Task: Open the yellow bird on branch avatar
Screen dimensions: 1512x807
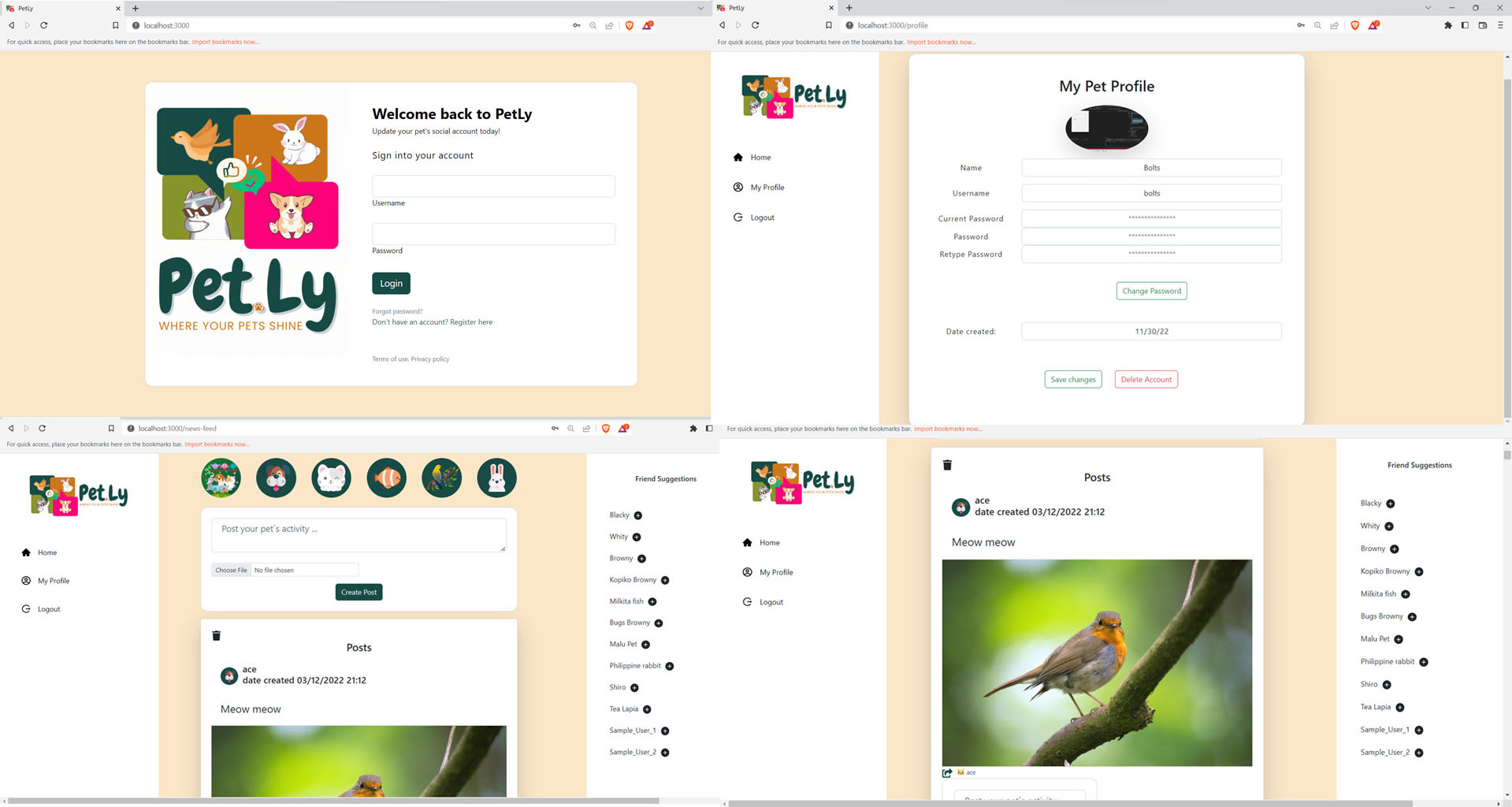Action: (441, 478)
